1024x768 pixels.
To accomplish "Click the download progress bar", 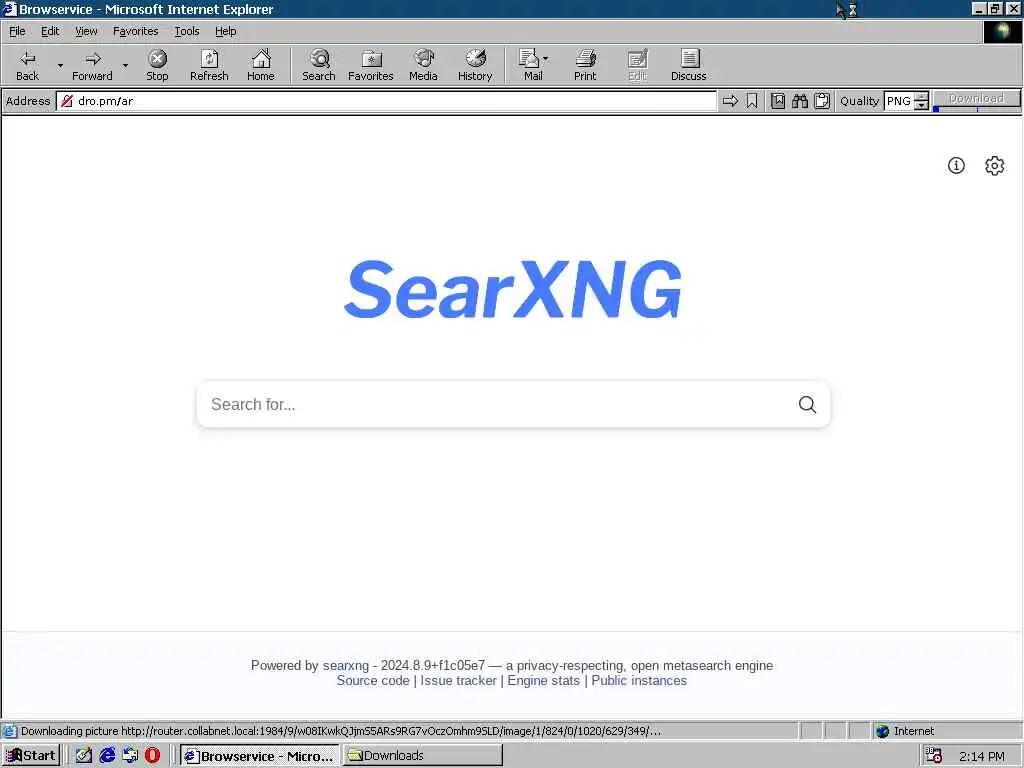I will pos(976,109).
